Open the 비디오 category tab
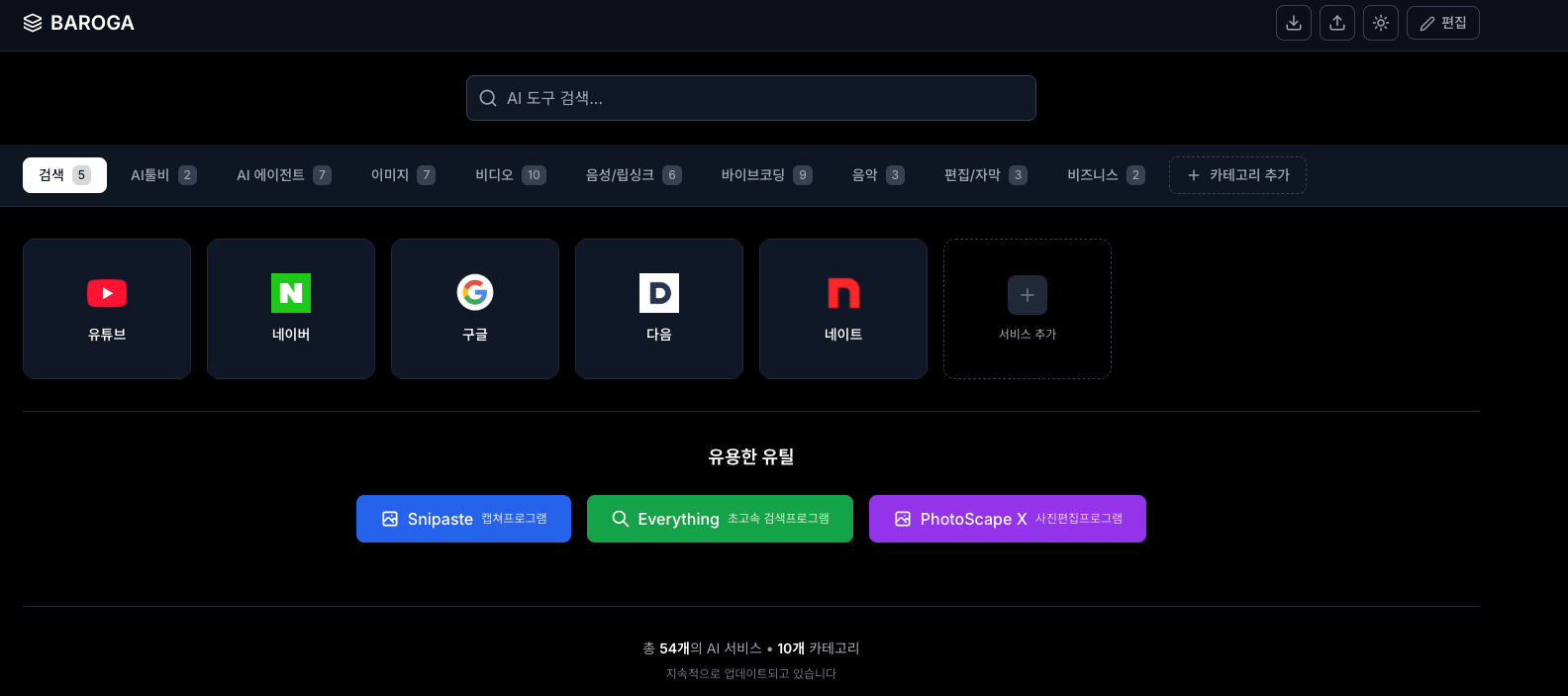 click(x=510, y=175)
